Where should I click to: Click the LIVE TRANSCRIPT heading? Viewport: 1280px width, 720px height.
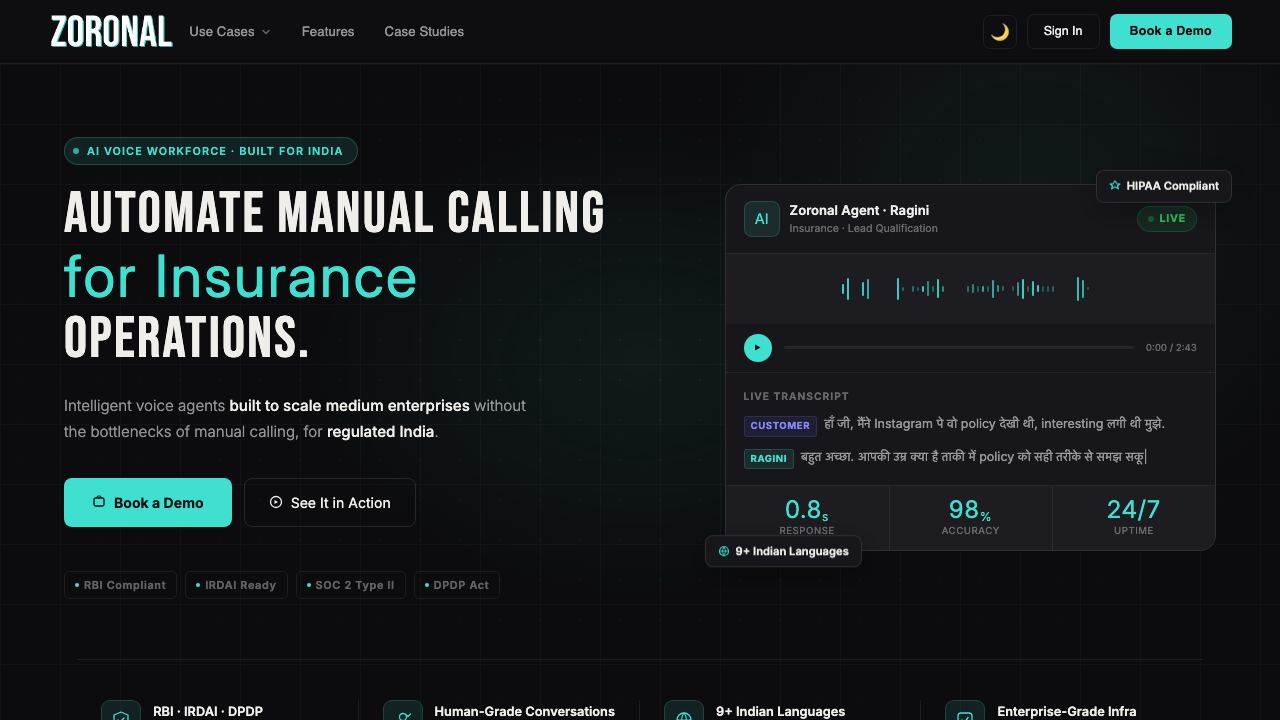796,396
